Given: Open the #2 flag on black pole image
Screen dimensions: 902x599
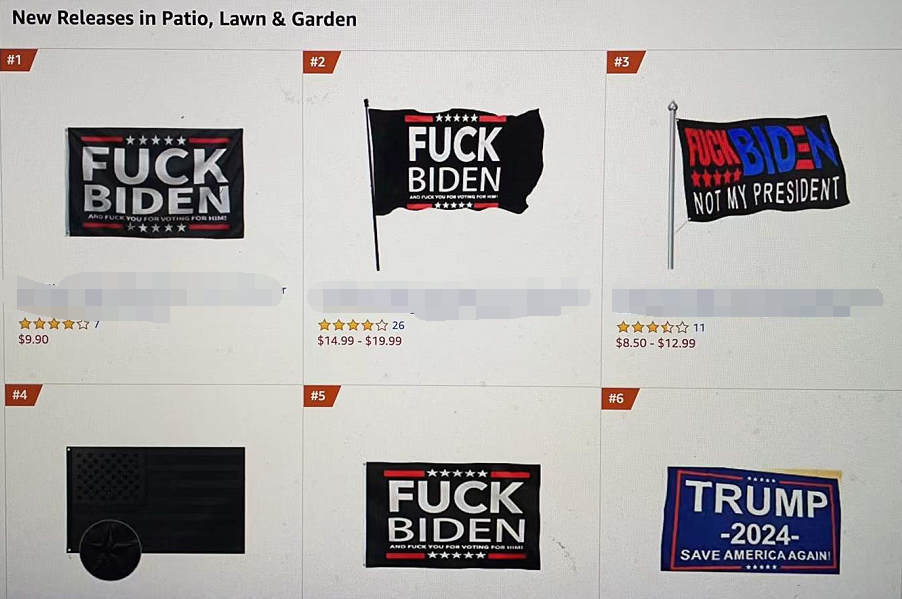Looking at the screenshot, I should [x=454, y=184].
